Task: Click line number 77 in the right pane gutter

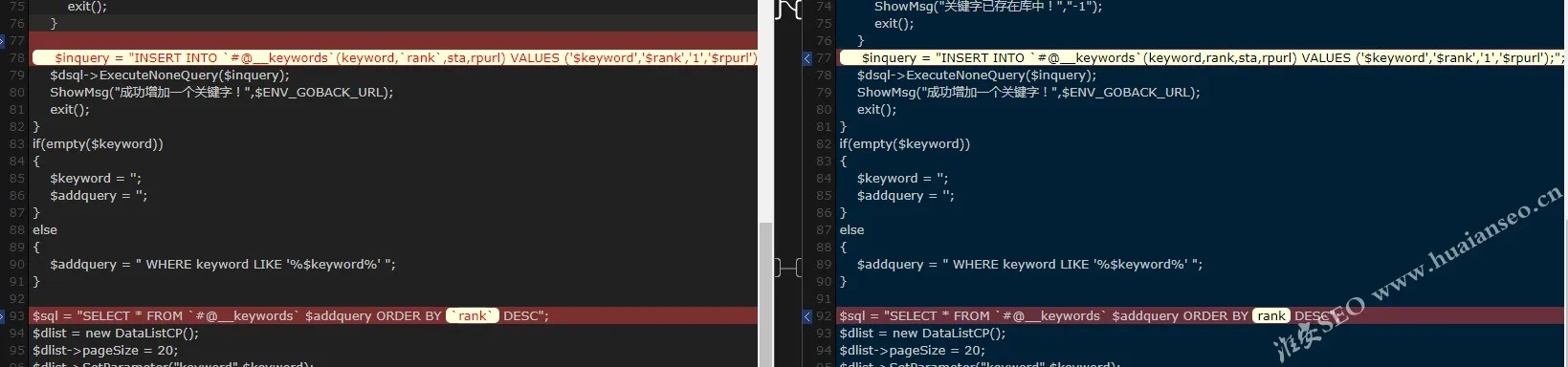Action: pos(825,58)
